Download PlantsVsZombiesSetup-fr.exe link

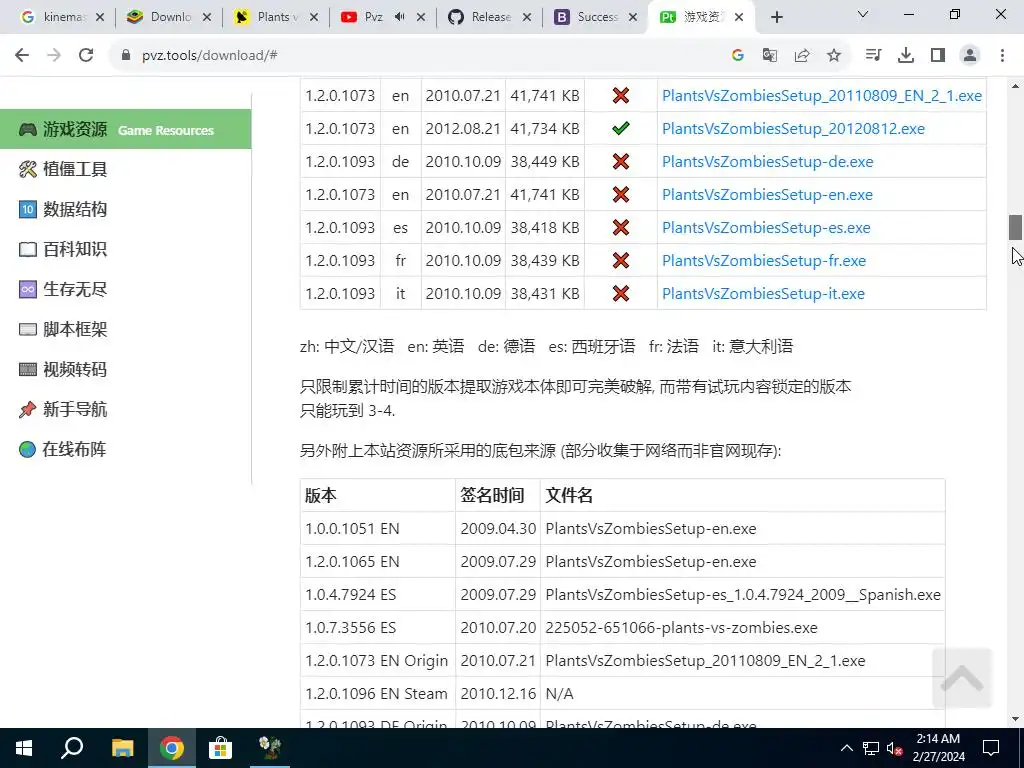point(763,261)
